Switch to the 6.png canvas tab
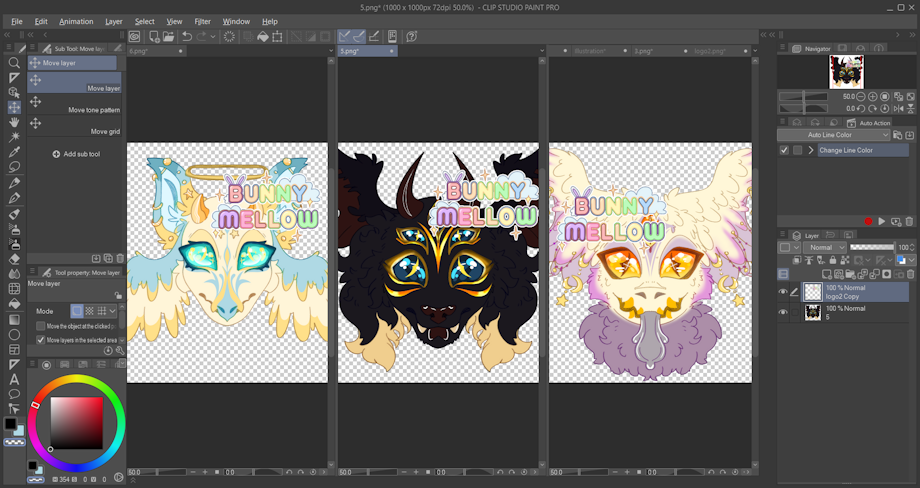Screen dimensions: 920x488 coord(139,50)
